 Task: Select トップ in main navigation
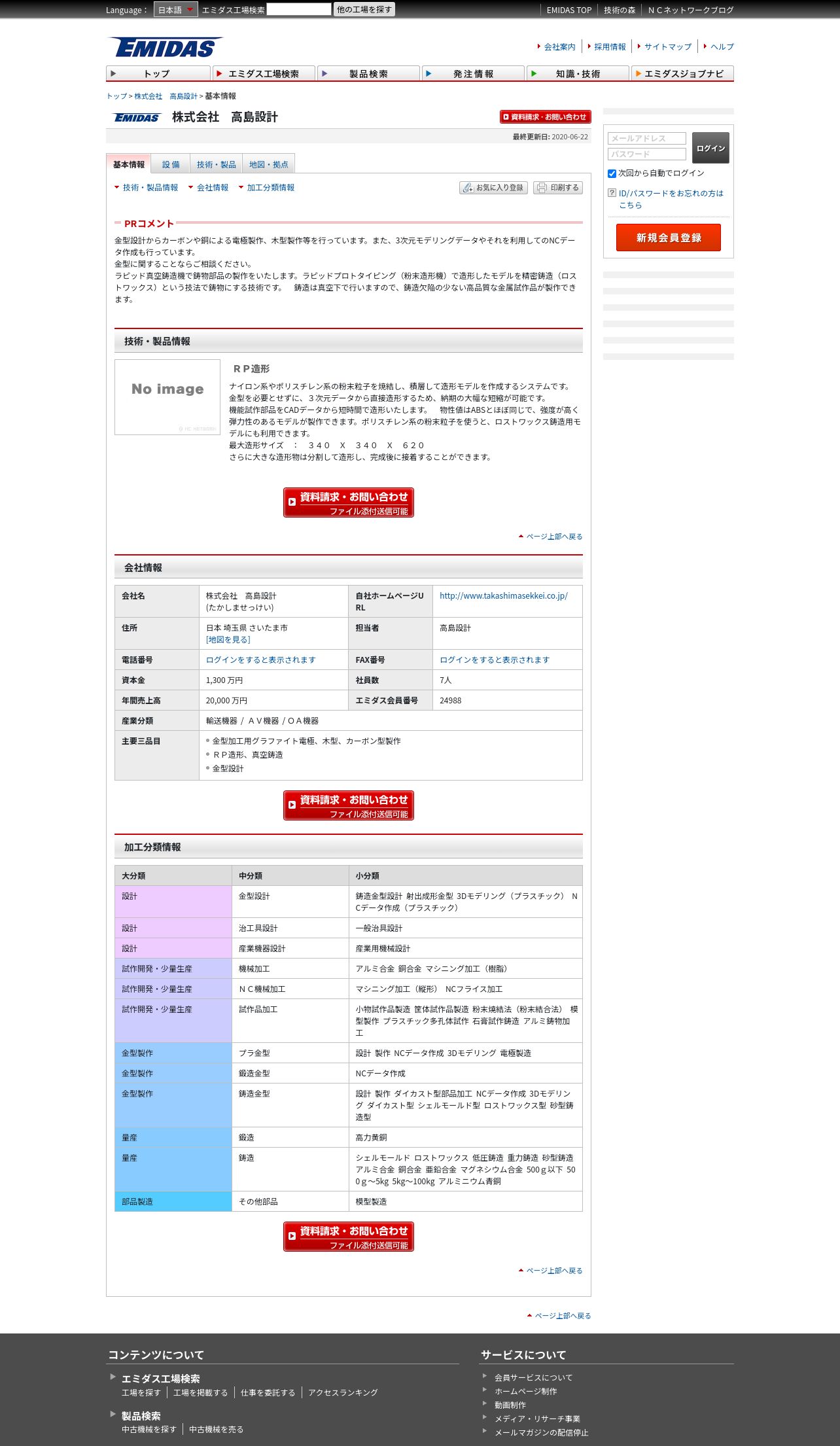point(158,73)
